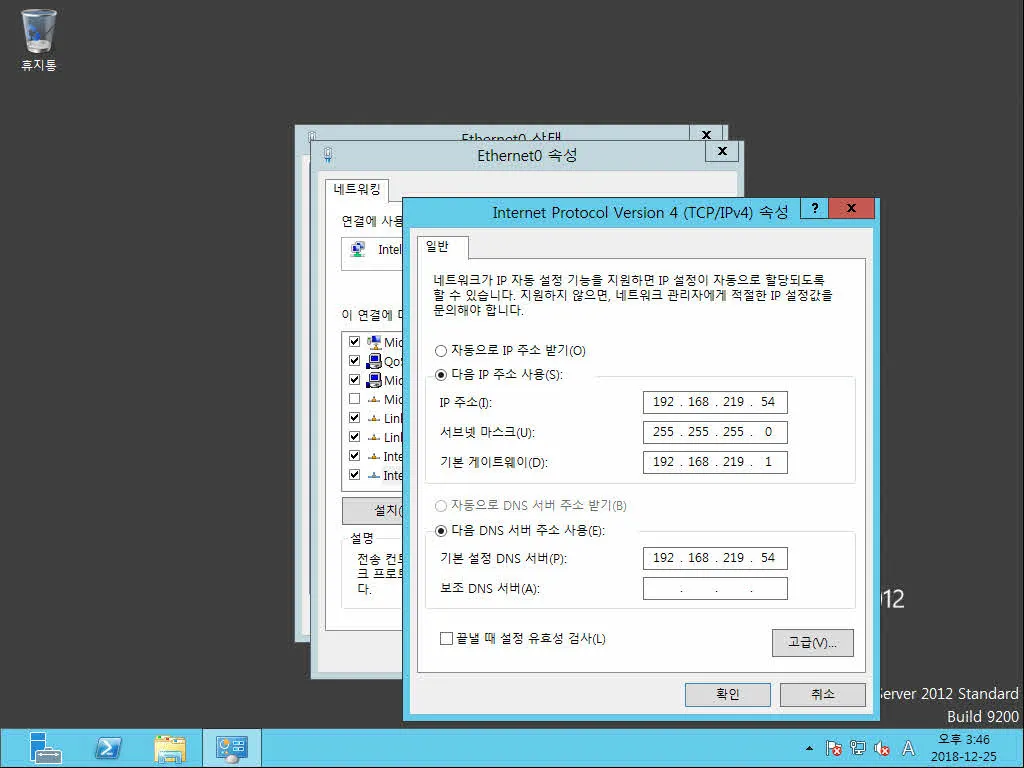Click the 보조 DNS 서버 input field
Screen dimensions: 1024x768
coord(714,588)
